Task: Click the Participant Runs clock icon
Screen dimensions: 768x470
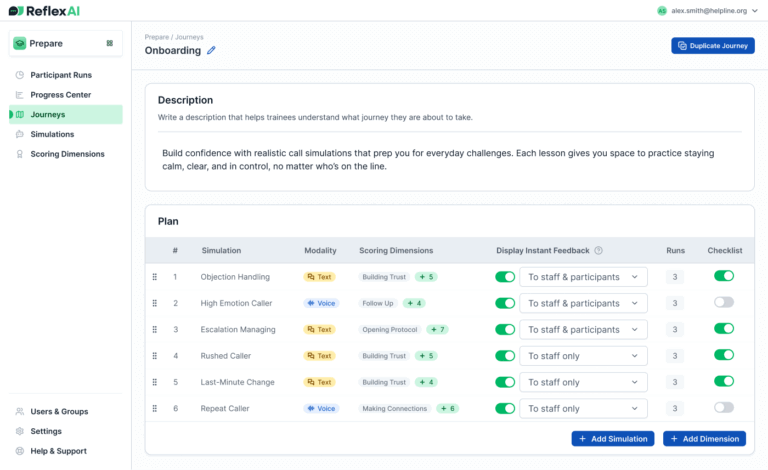Action: click(x=20, y=75)
